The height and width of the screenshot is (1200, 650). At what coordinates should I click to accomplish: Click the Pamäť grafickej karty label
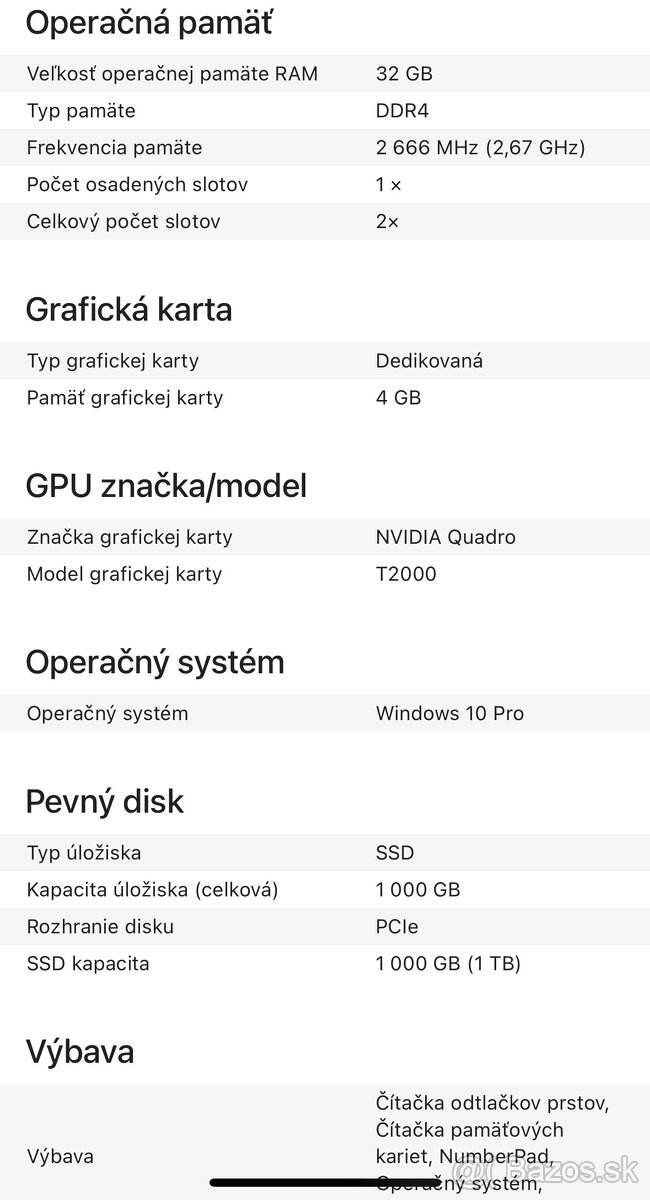(125, 397)
